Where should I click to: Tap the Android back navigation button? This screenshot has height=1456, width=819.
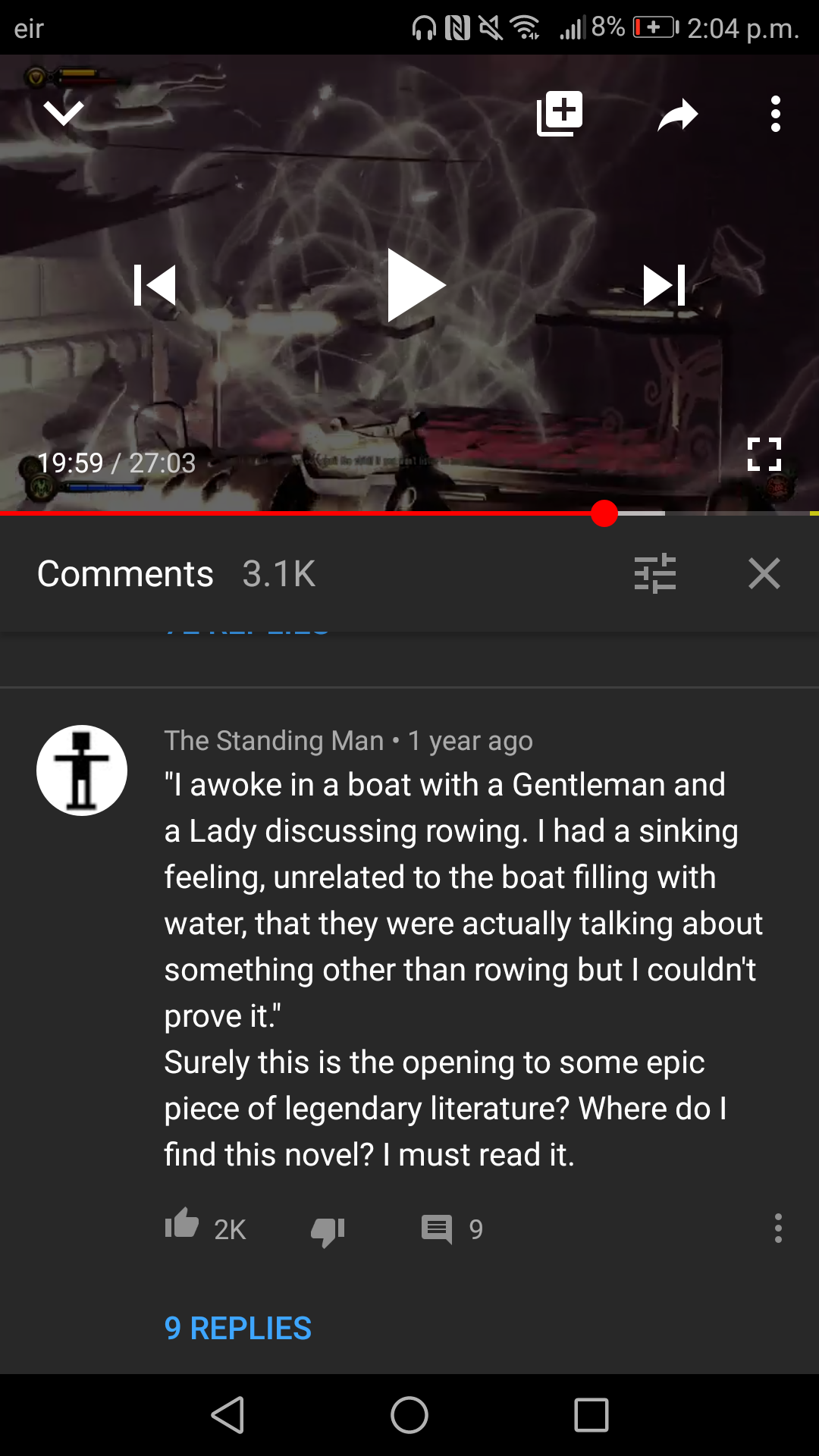click(227, 1415)
